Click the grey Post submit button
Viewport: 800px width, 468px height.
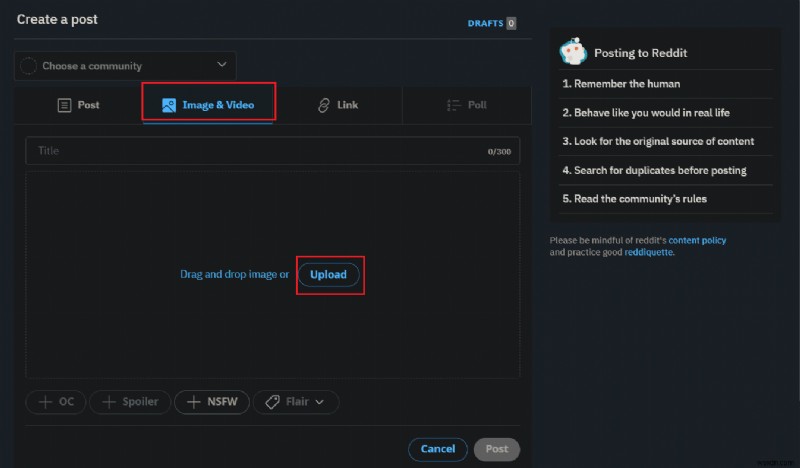tap(496, 449)
